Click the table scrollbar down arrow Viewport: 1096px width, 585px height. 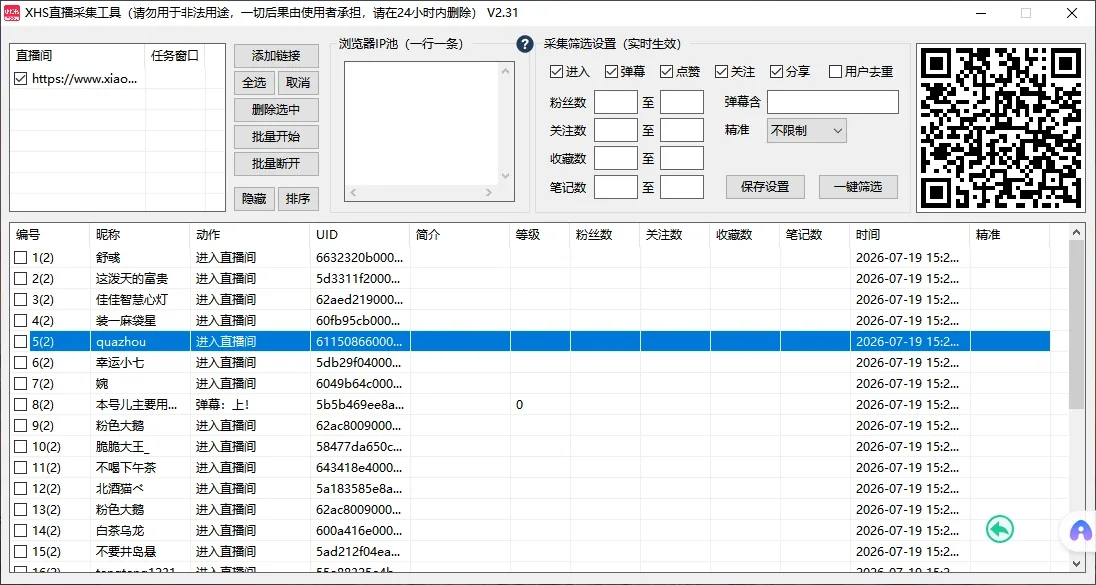1077,563
